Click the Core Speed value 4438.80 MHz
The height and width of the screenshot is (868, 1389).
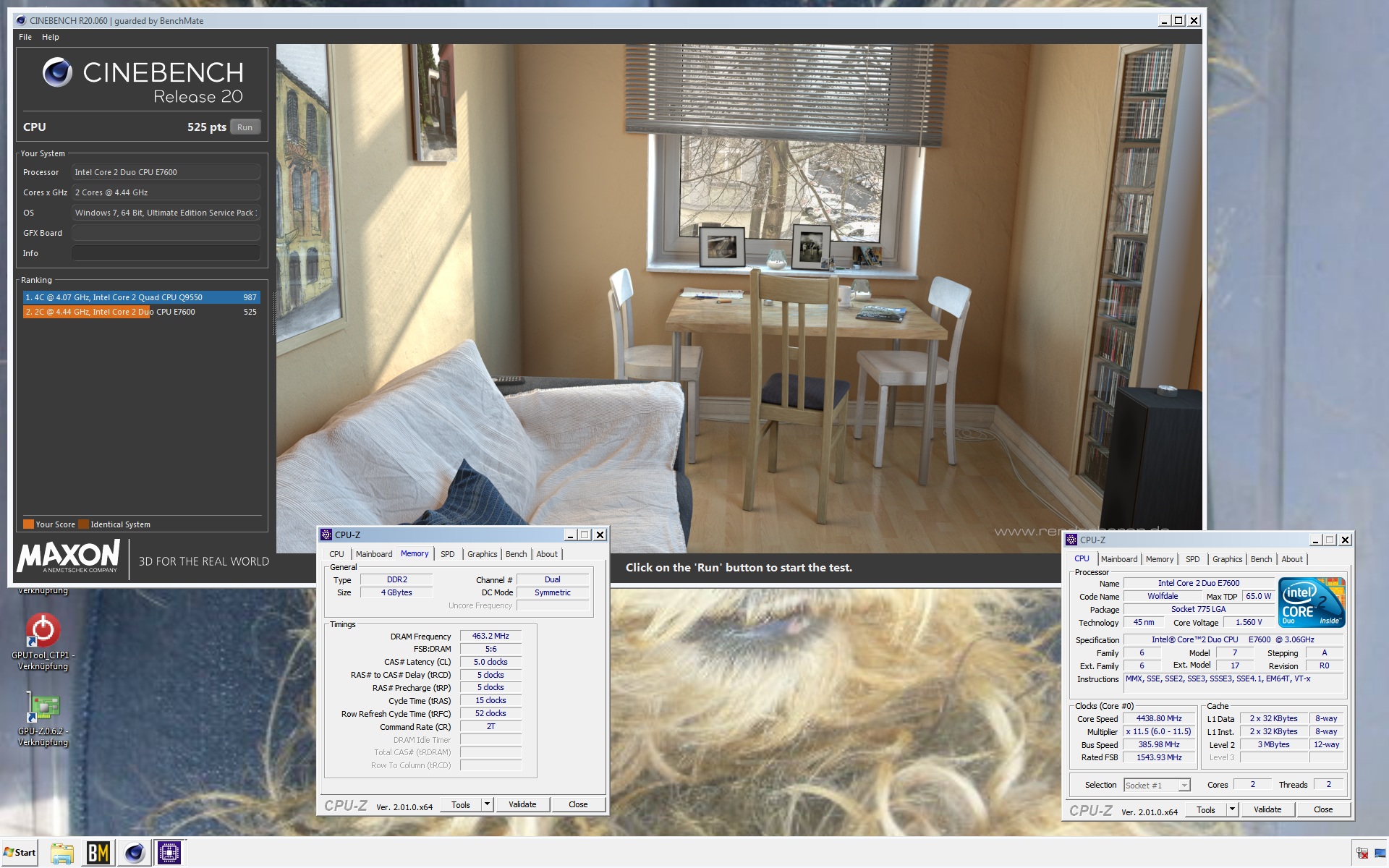coord(1159,719)
